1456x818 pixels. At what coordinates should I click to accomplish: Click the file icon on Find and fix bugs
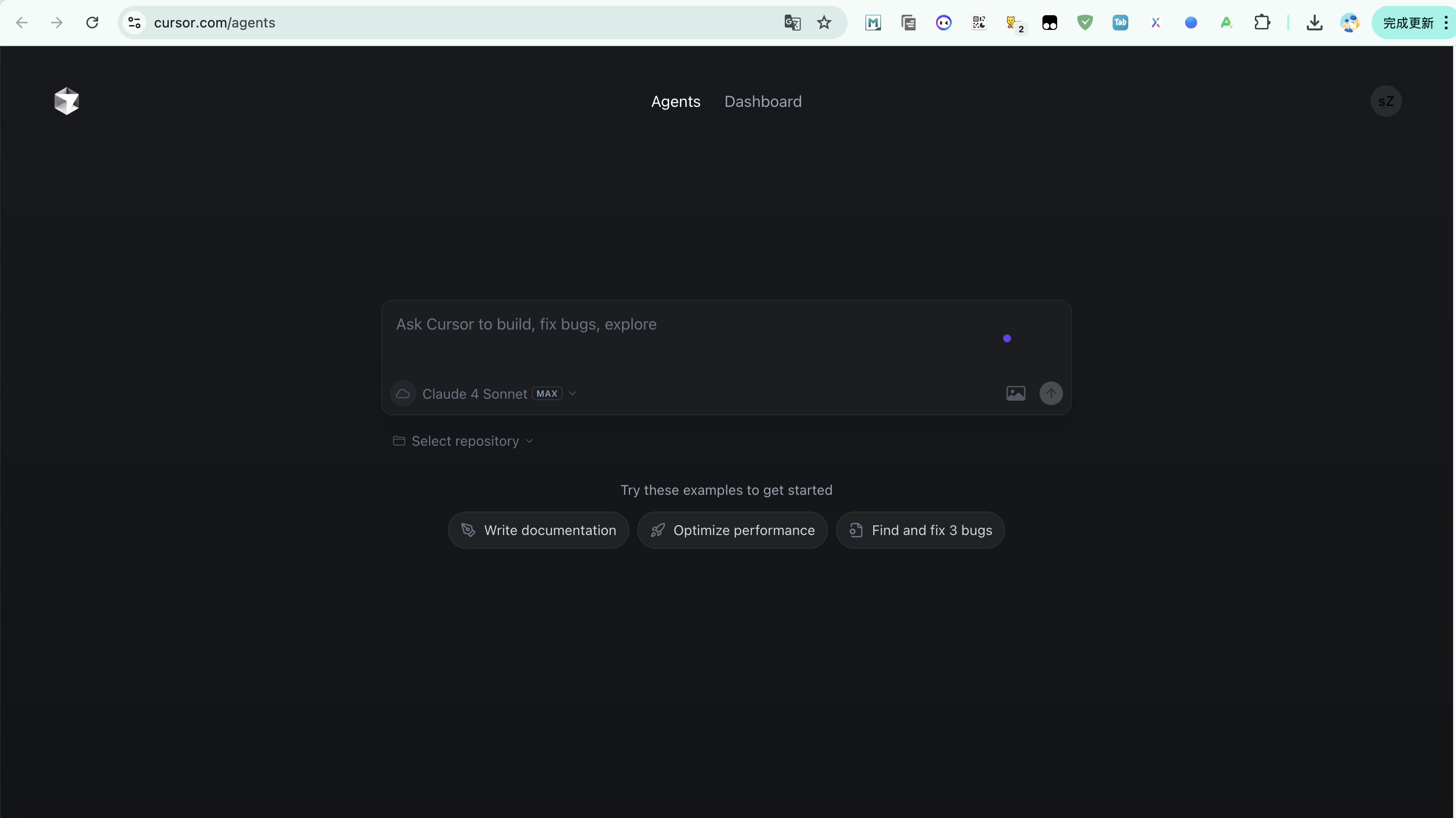tap(856, 531)
